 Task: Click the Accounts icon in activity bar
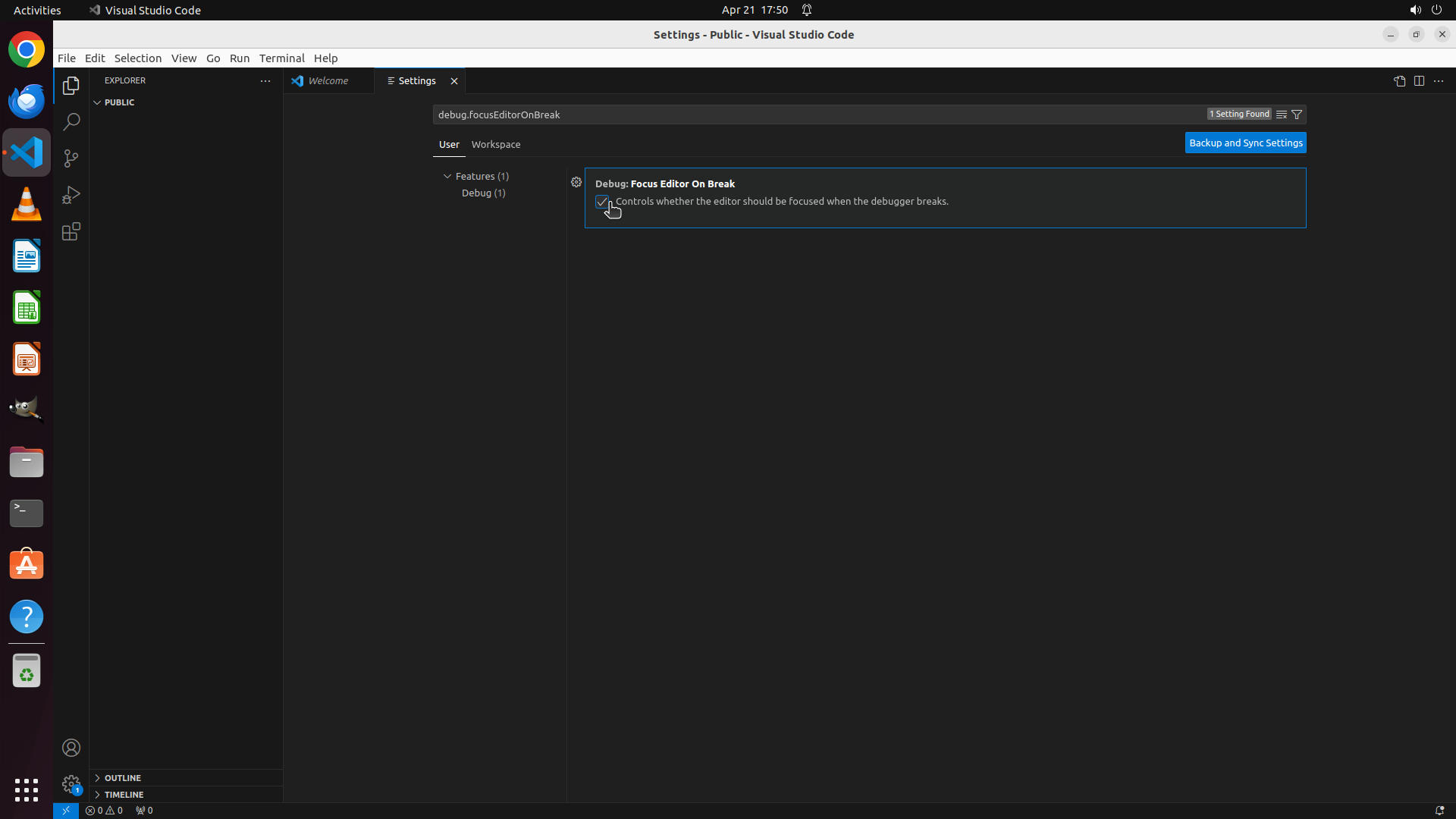[71, 748]
